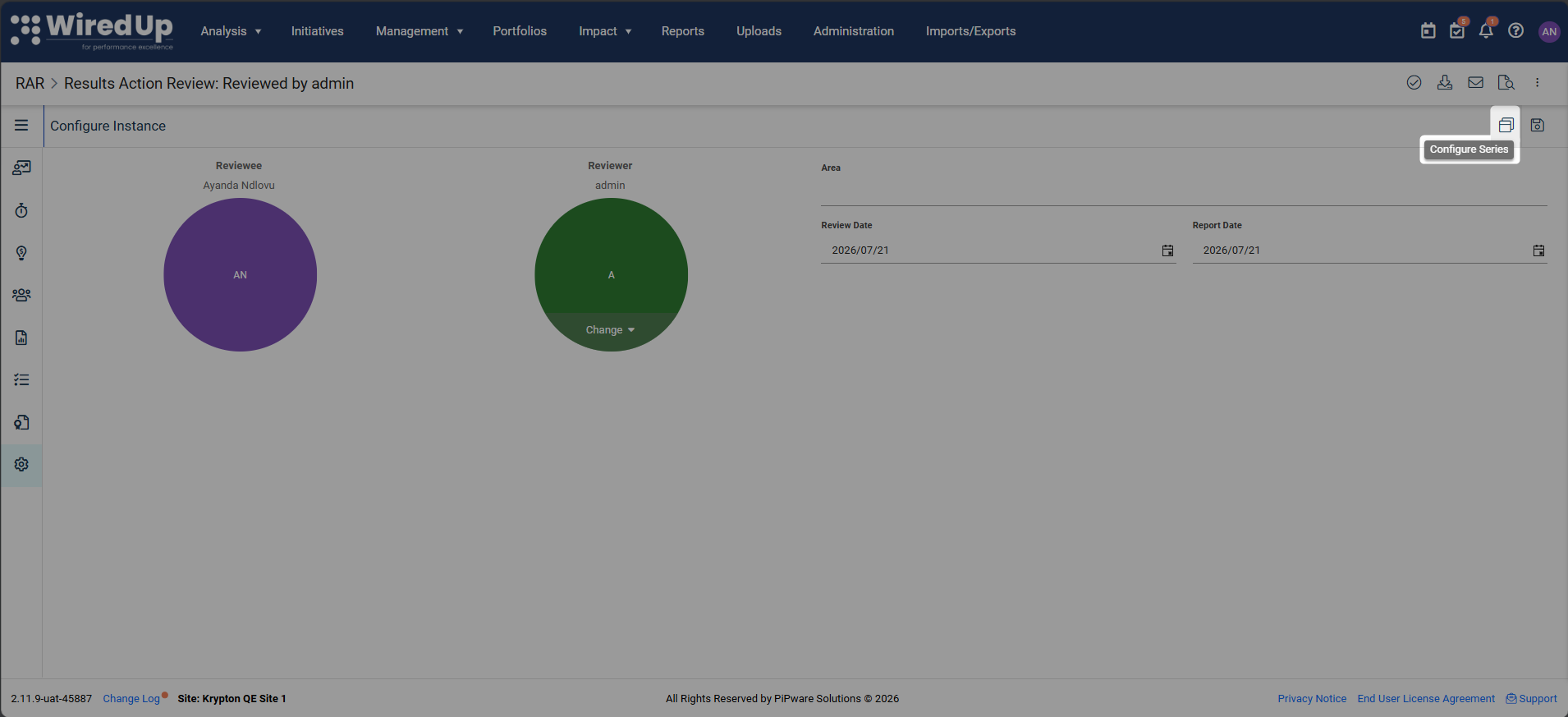Open Imports/Exports
Viewport: 1568px width, 717px height.
(x=971, y=31)
